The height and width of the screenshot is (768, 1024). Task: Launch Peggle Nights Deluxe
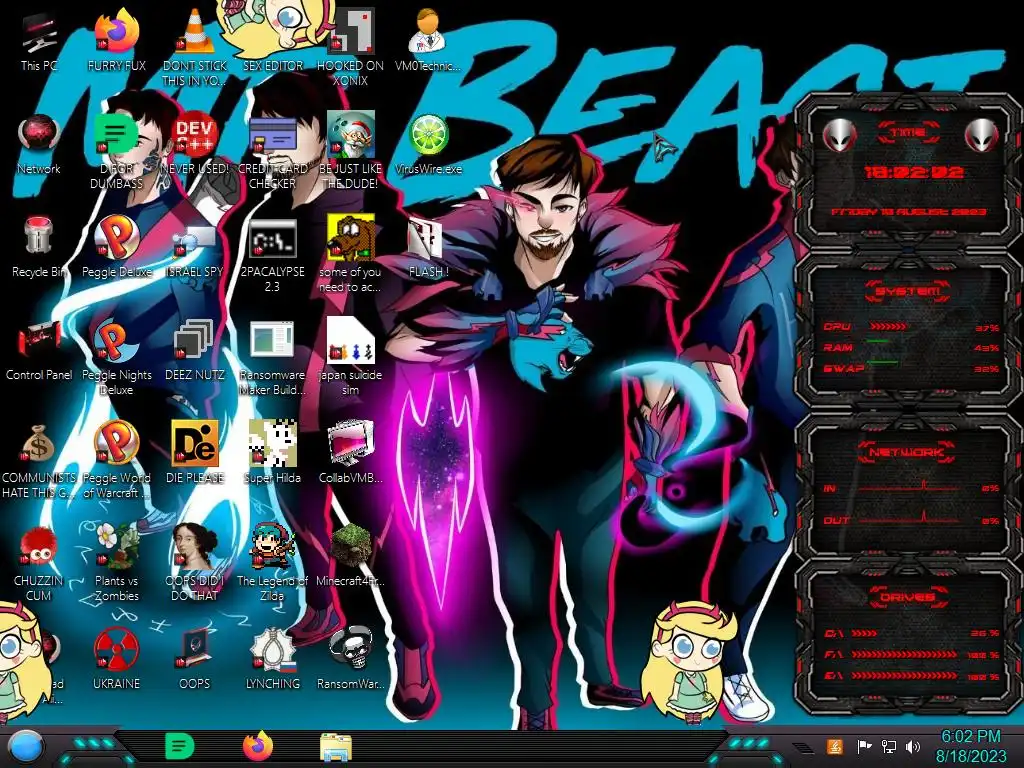point(116,357)
